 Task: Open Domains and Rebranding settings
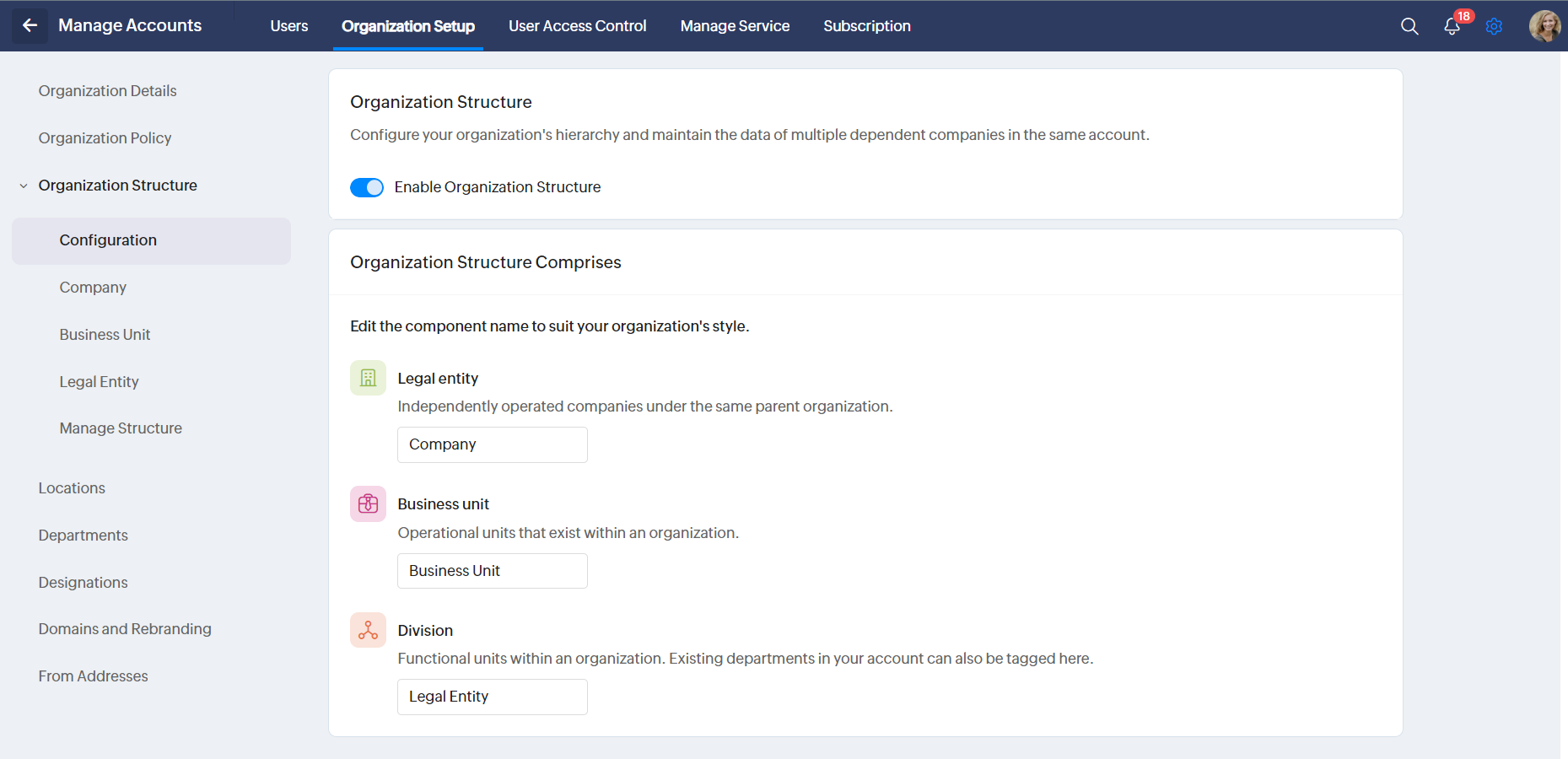point(125,629)
